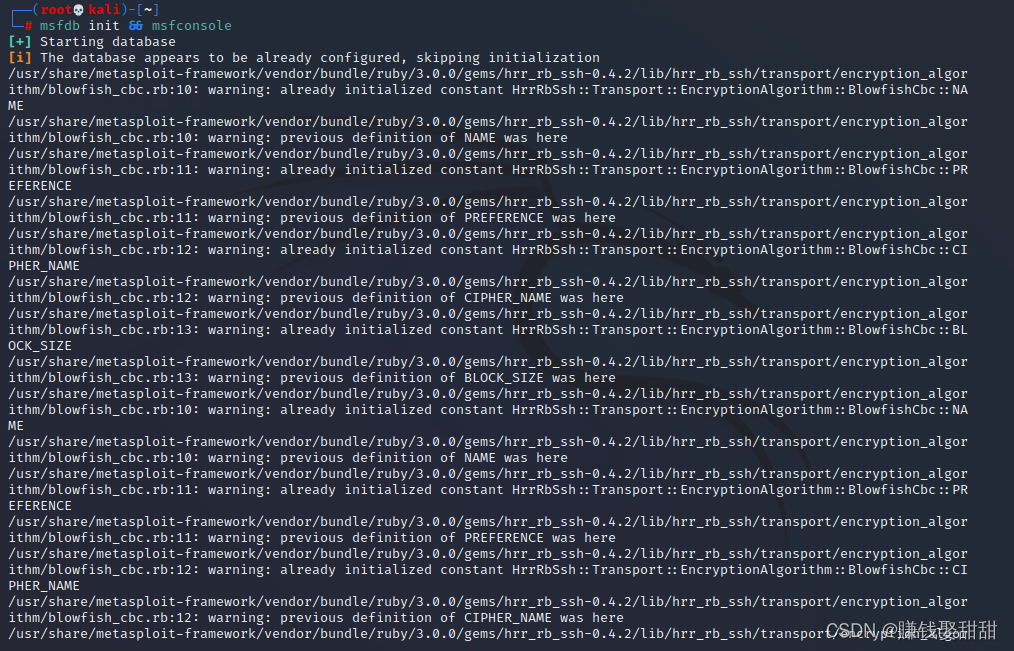Click the "~" directory in the prompt brackets
Screen dimensions: 1014x651
(x=148, y=10)
